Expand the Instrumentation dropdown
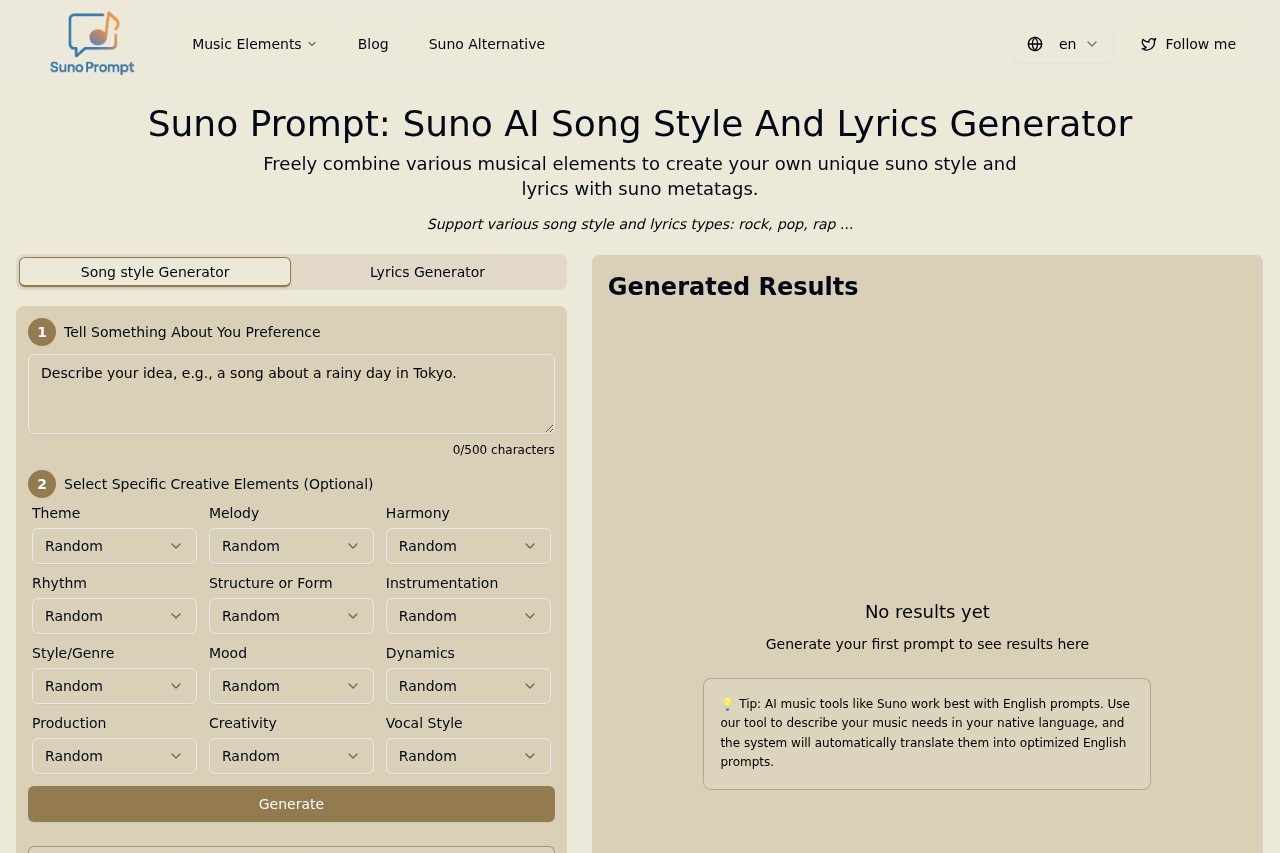This screenshot has width=1280, height=853. [468, 616]
